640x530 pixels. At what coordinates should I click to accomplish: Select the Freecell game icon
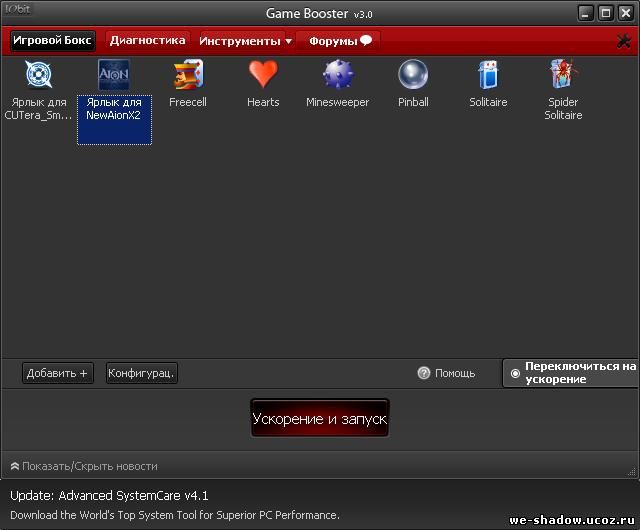[x=188, y=74]
